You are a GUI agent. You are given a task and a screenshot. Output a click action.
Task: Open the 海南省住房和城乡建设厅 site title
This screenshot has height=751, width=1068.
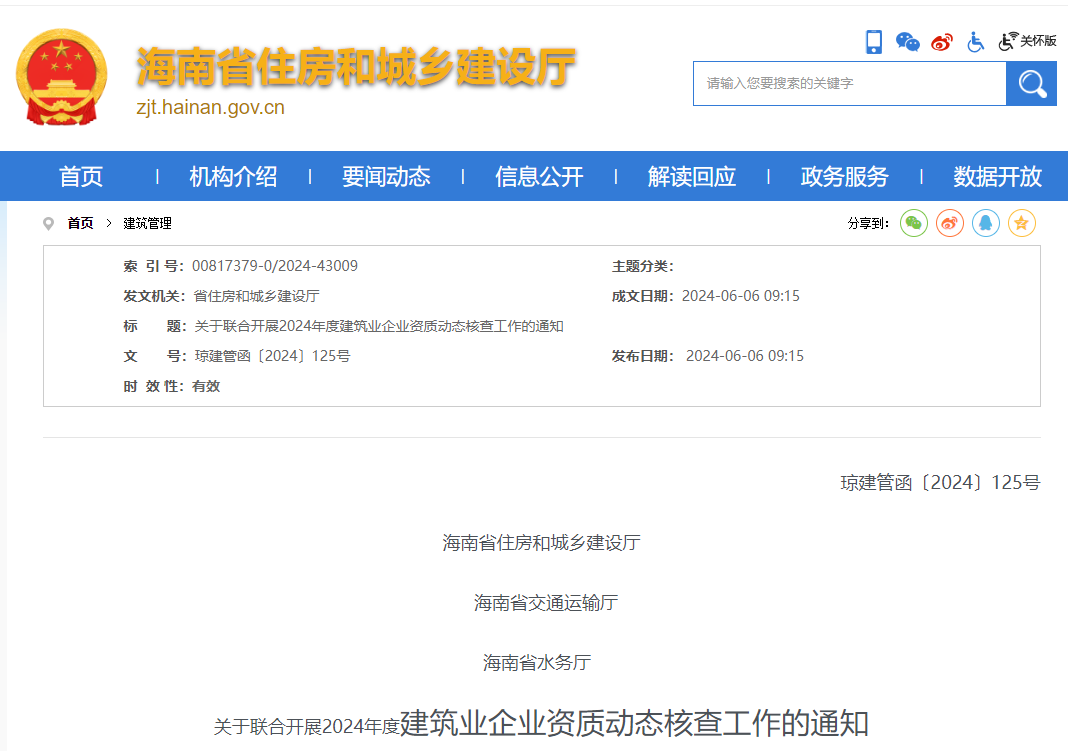(x=356, y=67)
